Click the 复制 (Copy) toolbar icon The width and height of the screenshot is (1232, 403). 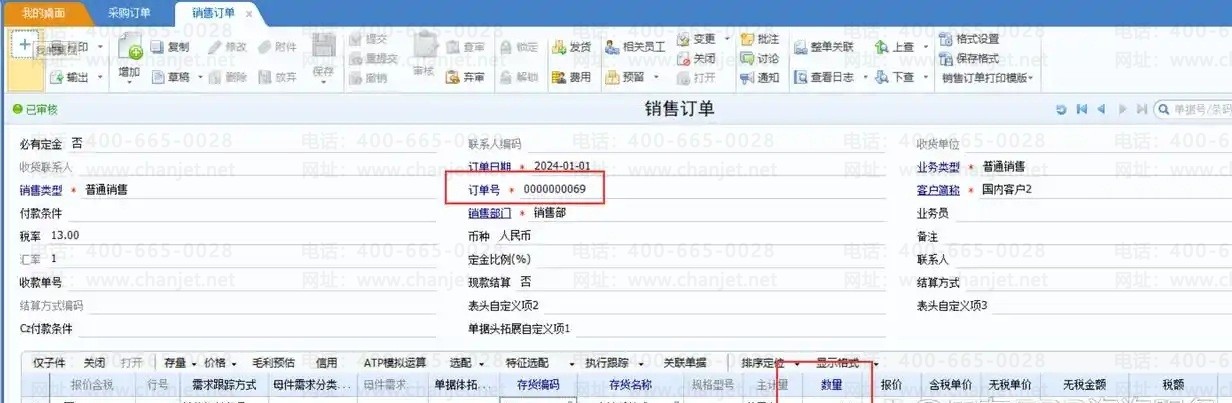pyautogui.click(x=157, y=47)
